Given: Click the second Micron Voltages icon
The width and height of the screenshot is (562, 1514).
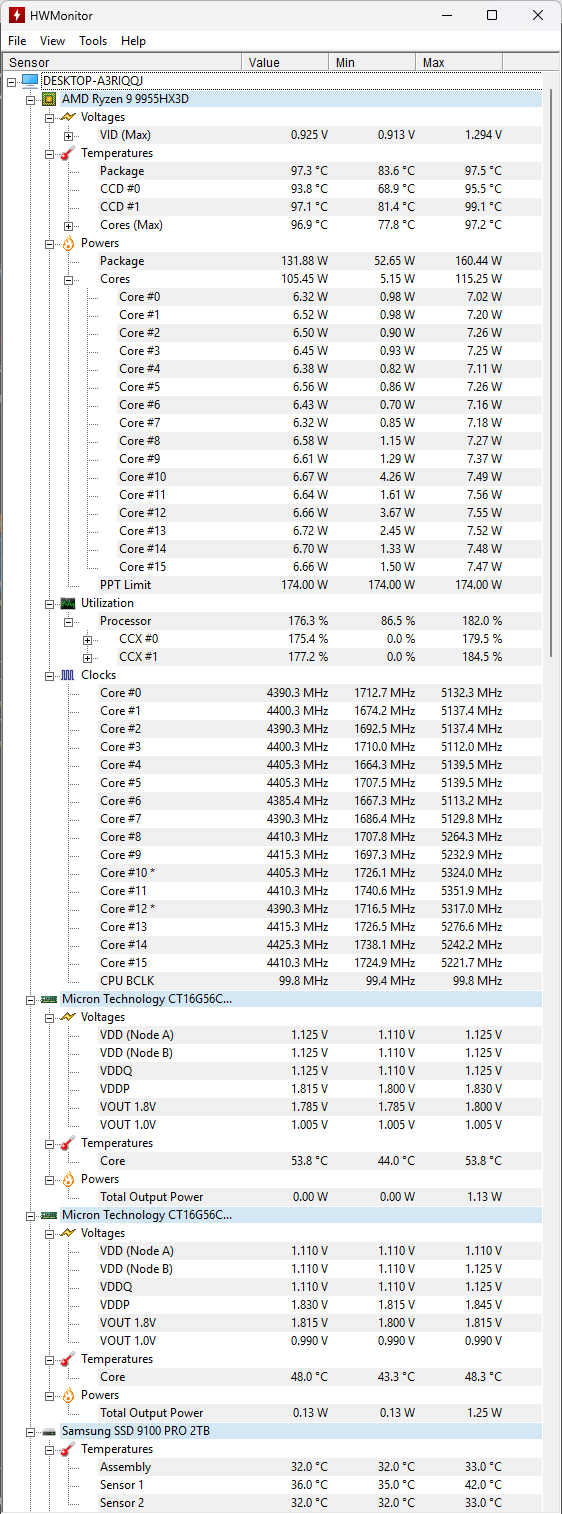Looking at the screenshot, I should pos(68,1232).
